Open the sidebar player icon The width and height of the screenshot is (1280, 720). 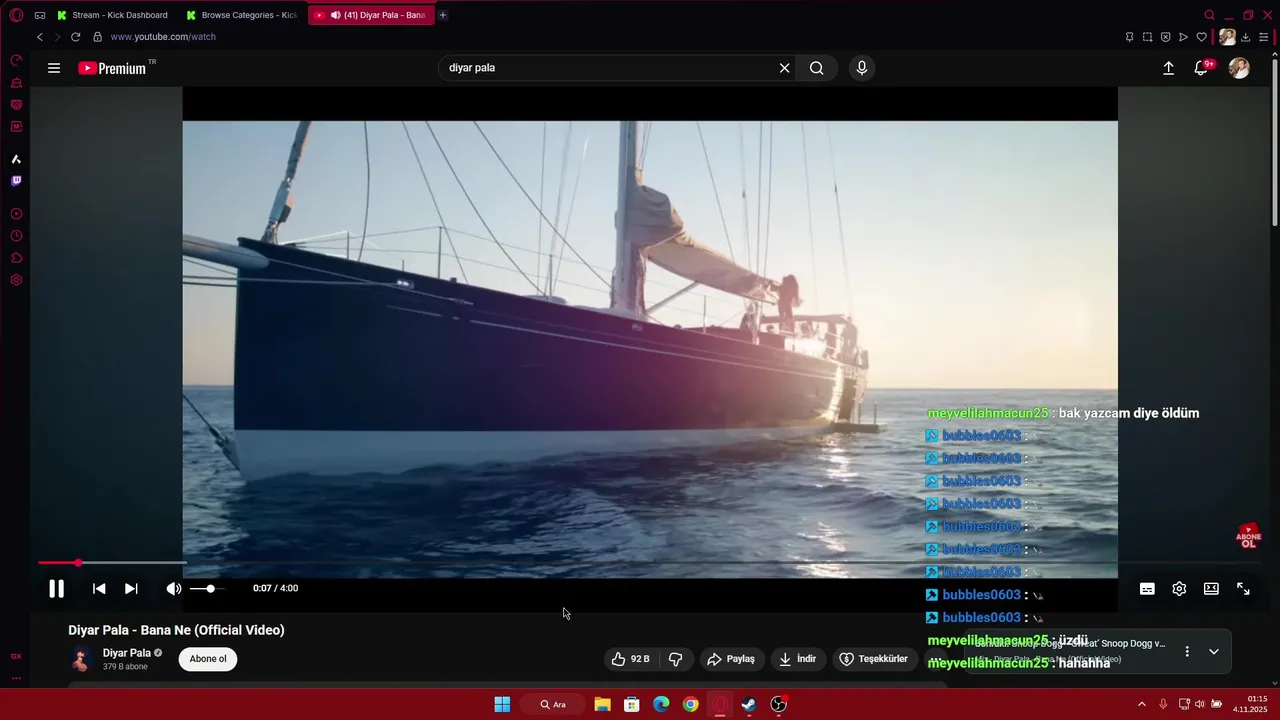(x=16, y=214)
